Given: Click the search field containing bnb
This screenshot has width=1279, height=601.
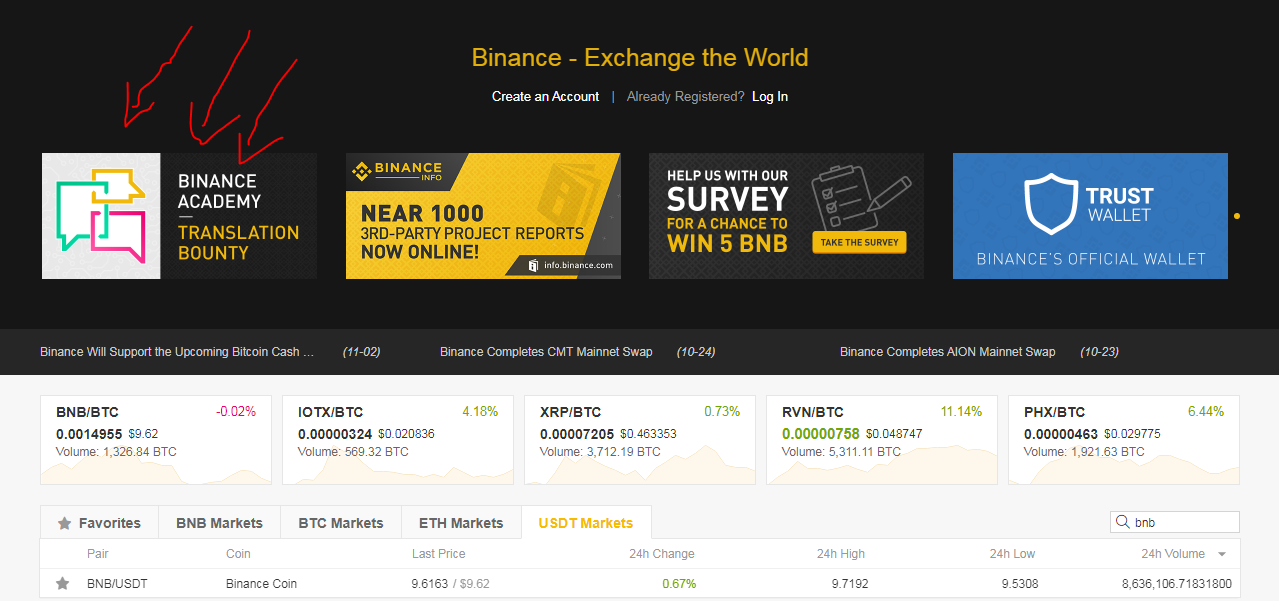Looking at the screenshot, I should [x=1175, y=522].
